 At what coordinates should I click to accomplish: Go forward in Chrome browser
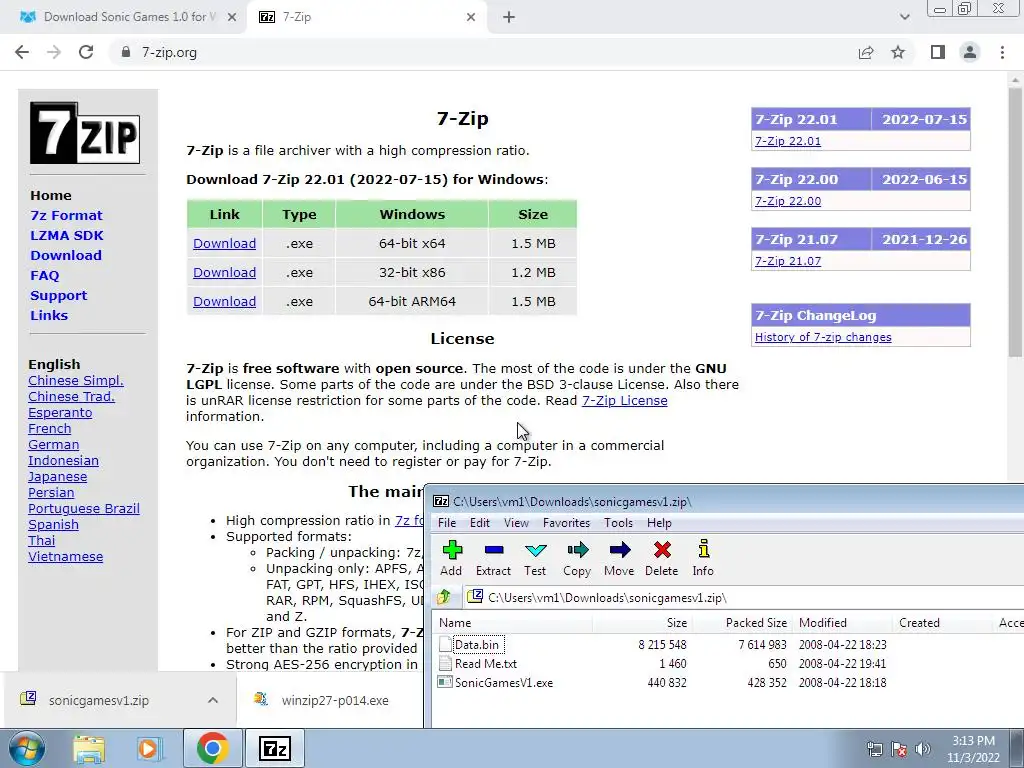point(54,52)
